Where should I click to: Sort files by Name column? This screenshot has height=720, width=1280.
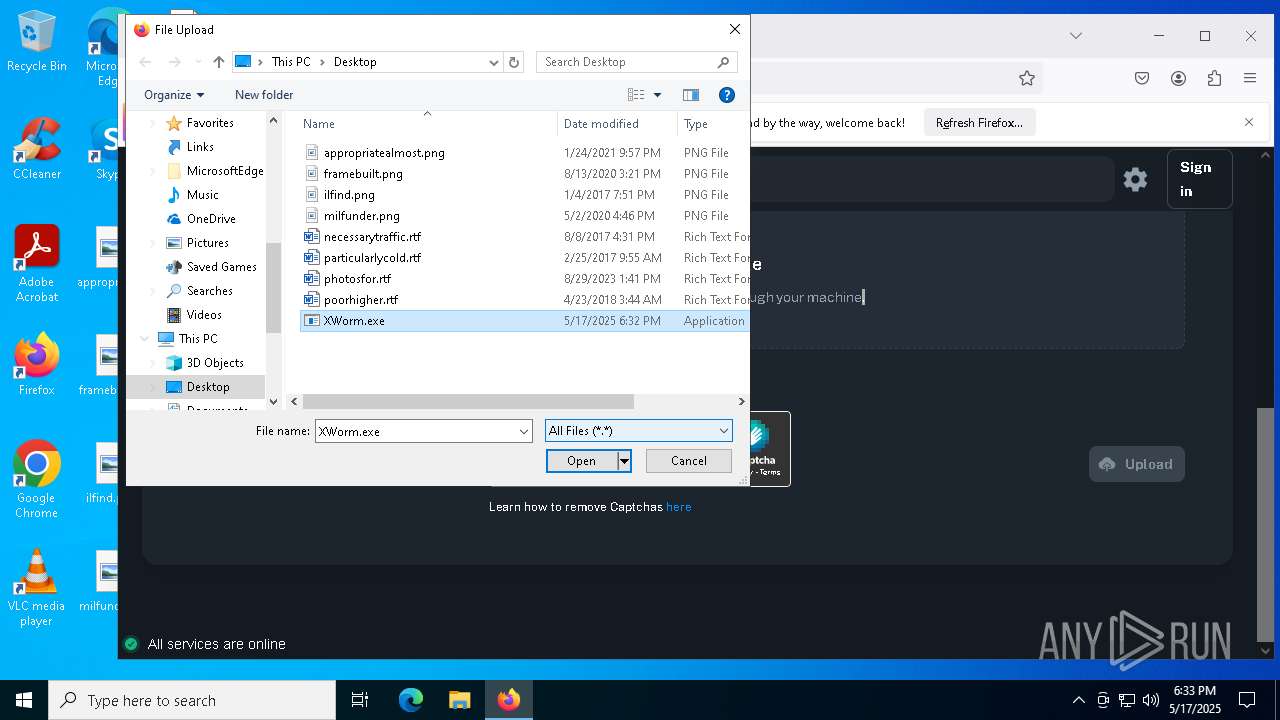point(428,124)
